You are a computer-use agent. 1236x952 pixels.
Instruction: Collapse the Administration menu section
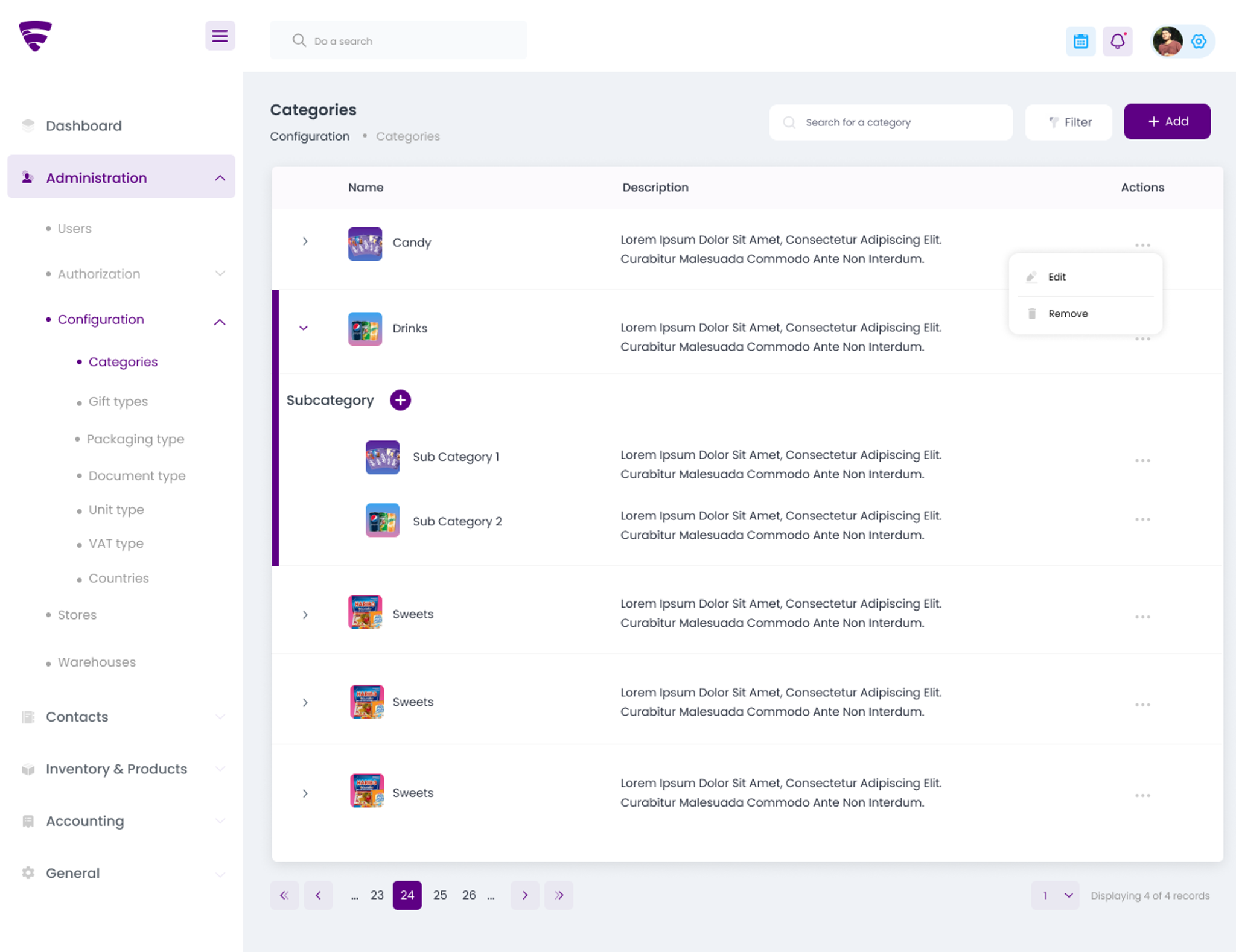point(220,178)
